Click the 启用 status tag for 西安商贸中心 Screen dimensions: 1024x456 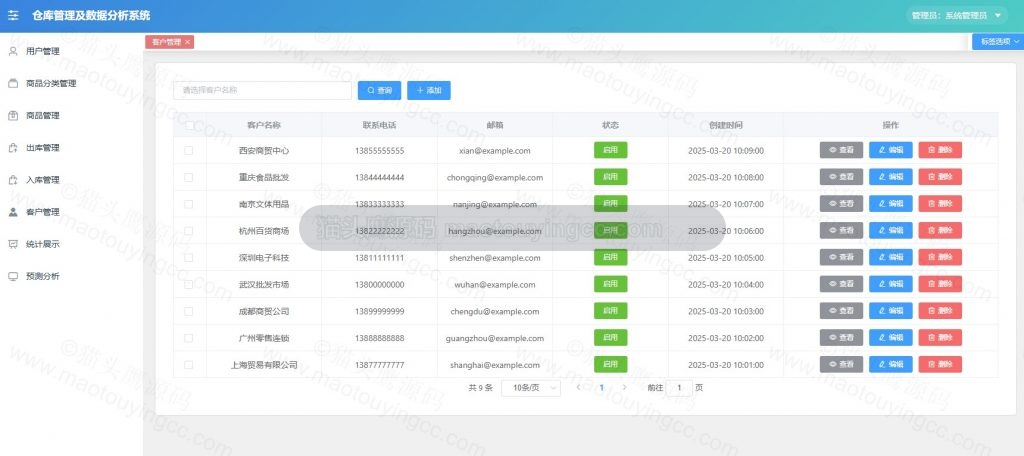(x=610, y=150)
